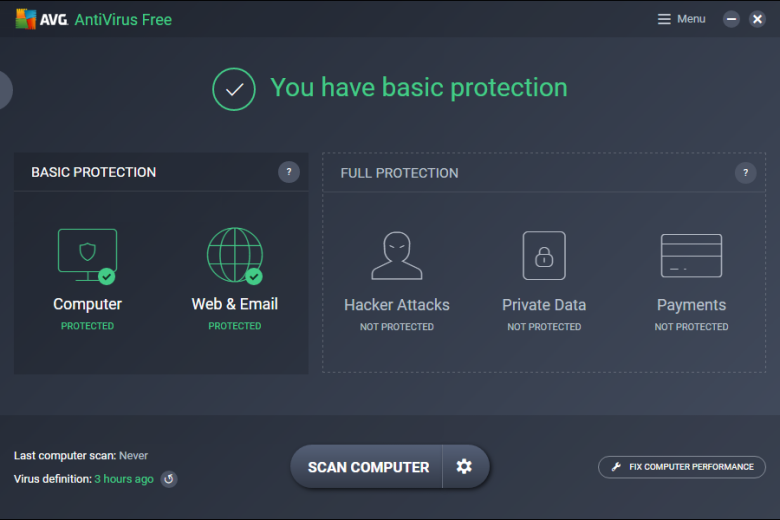The height and width of the screenshot is (520, 780).
Task: Open the Web & Email globe icon
Action: point(234,255)
